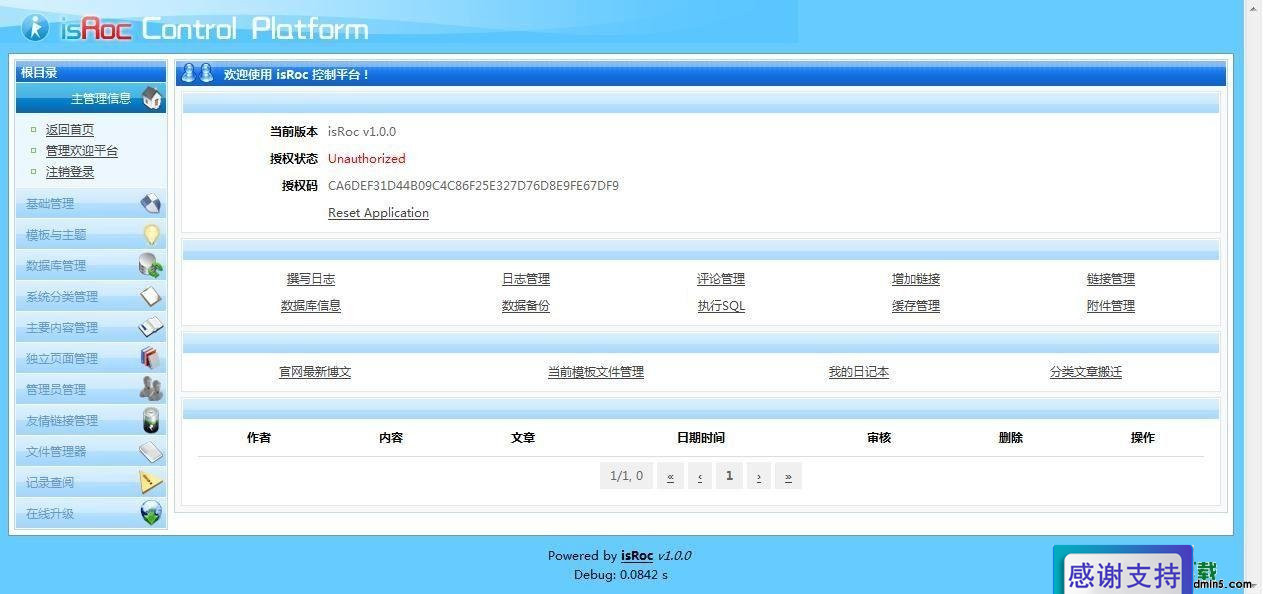Click the 日期时间 column header
1263x594 pixels.
[701, 438]
